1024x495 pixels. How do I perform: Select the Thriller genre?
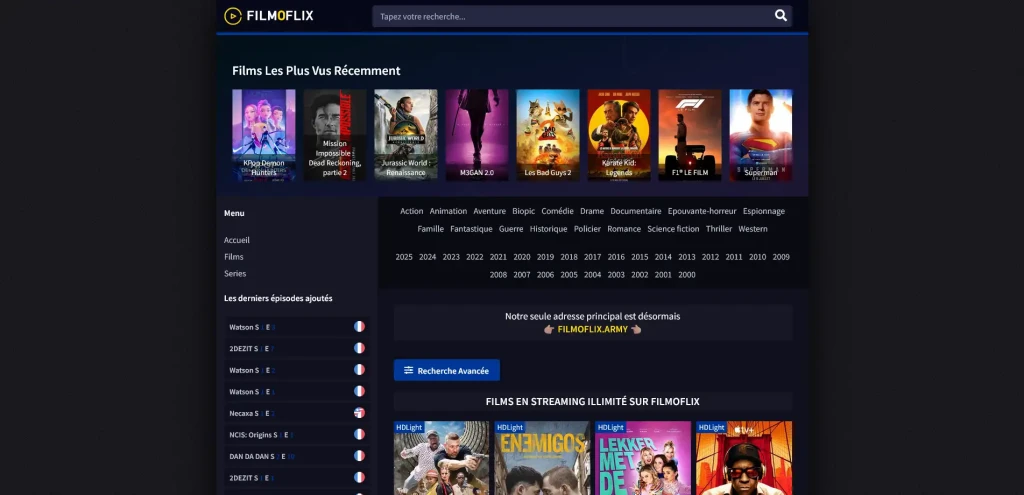[x=719, y=229]
